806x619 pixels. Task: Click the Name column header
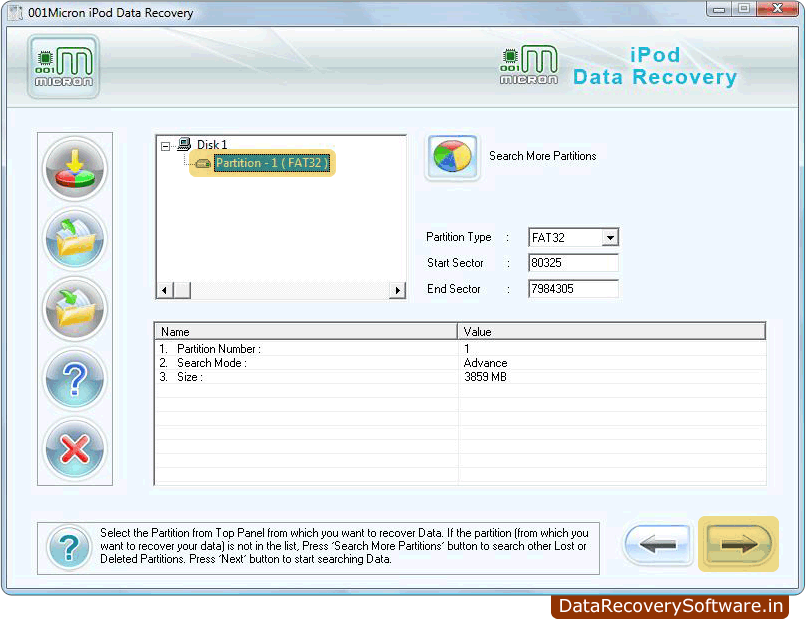pos(306,332)
